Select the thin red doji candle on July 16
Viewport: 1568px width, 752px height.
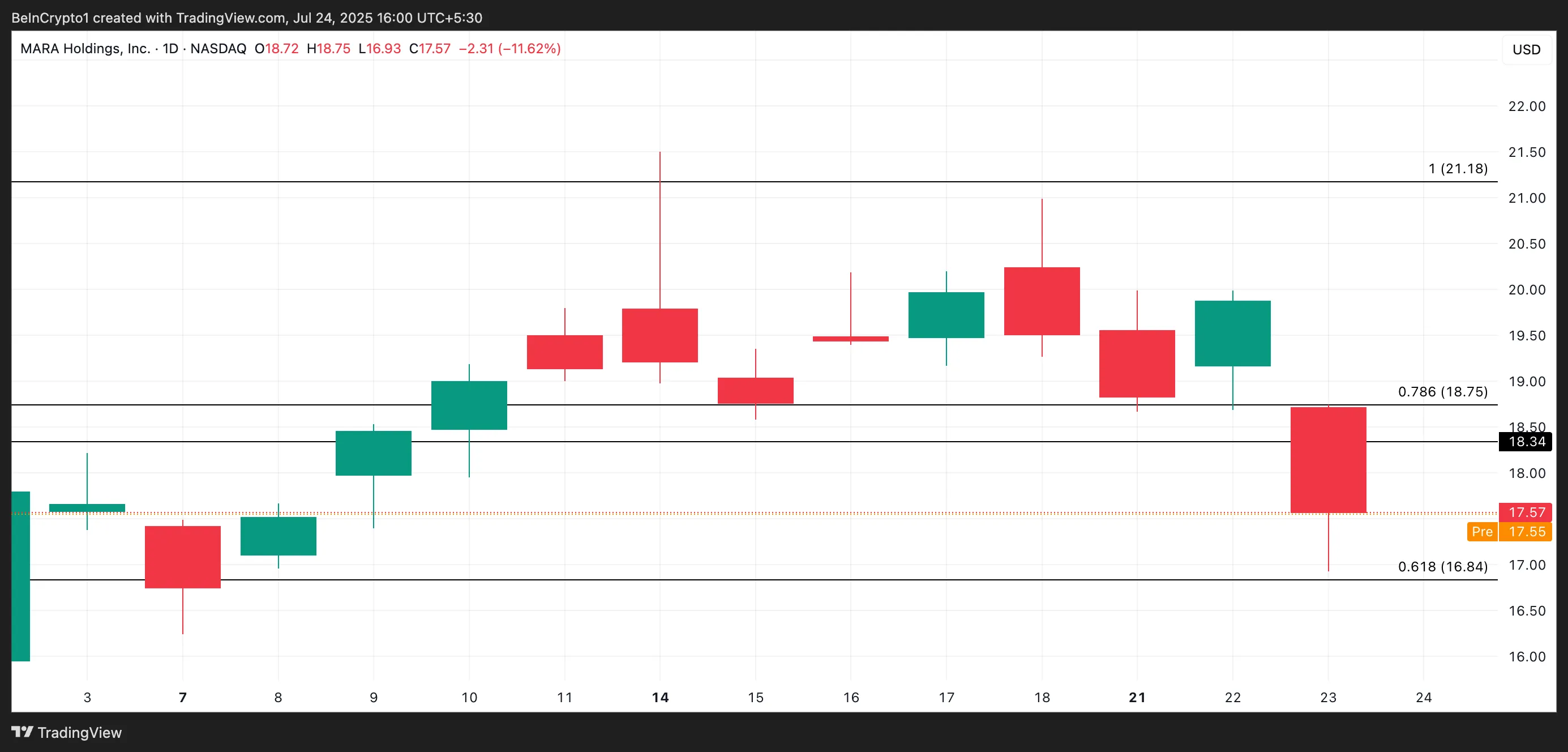tap(851, 339)
